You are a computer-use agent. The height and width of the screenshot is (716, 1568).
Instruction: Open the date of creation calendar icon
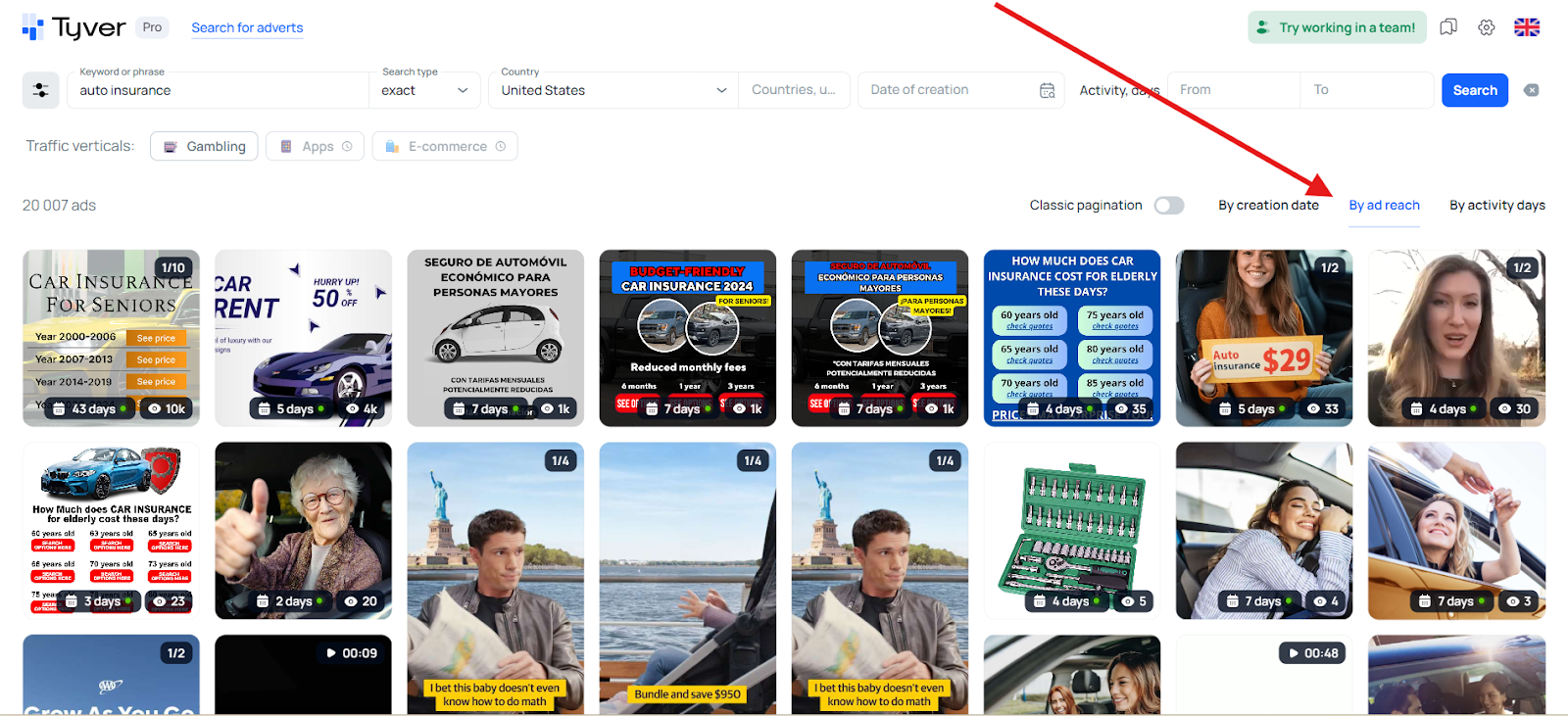1047,90
